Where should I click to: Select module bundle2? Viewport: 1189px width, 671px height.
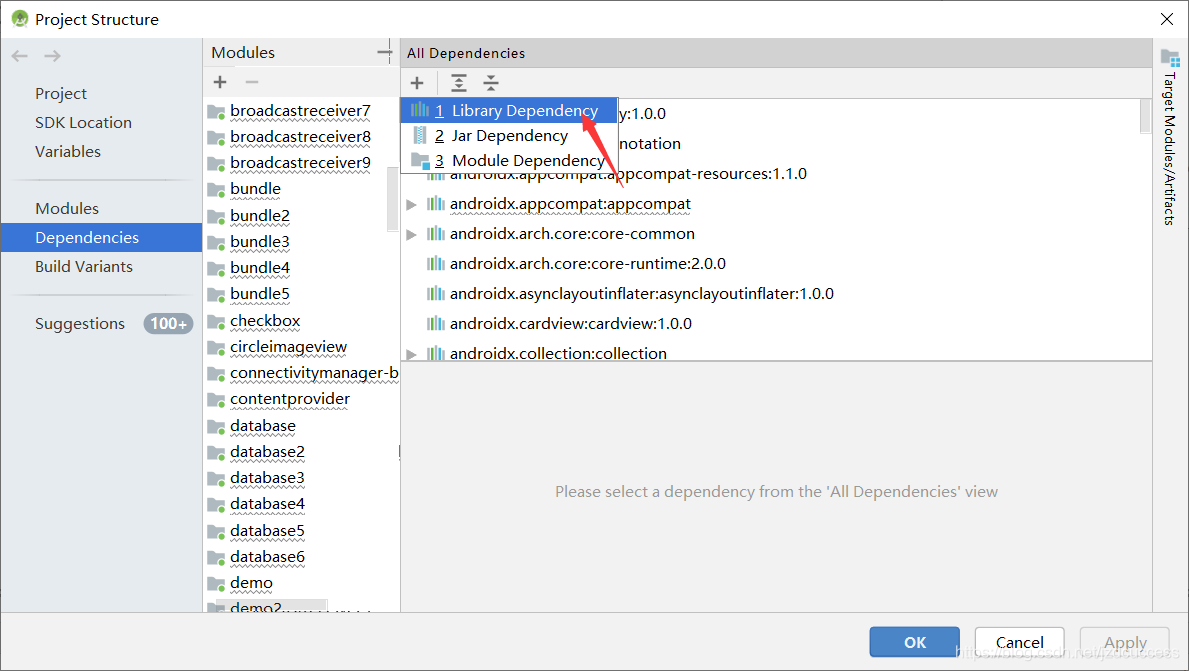260,215
